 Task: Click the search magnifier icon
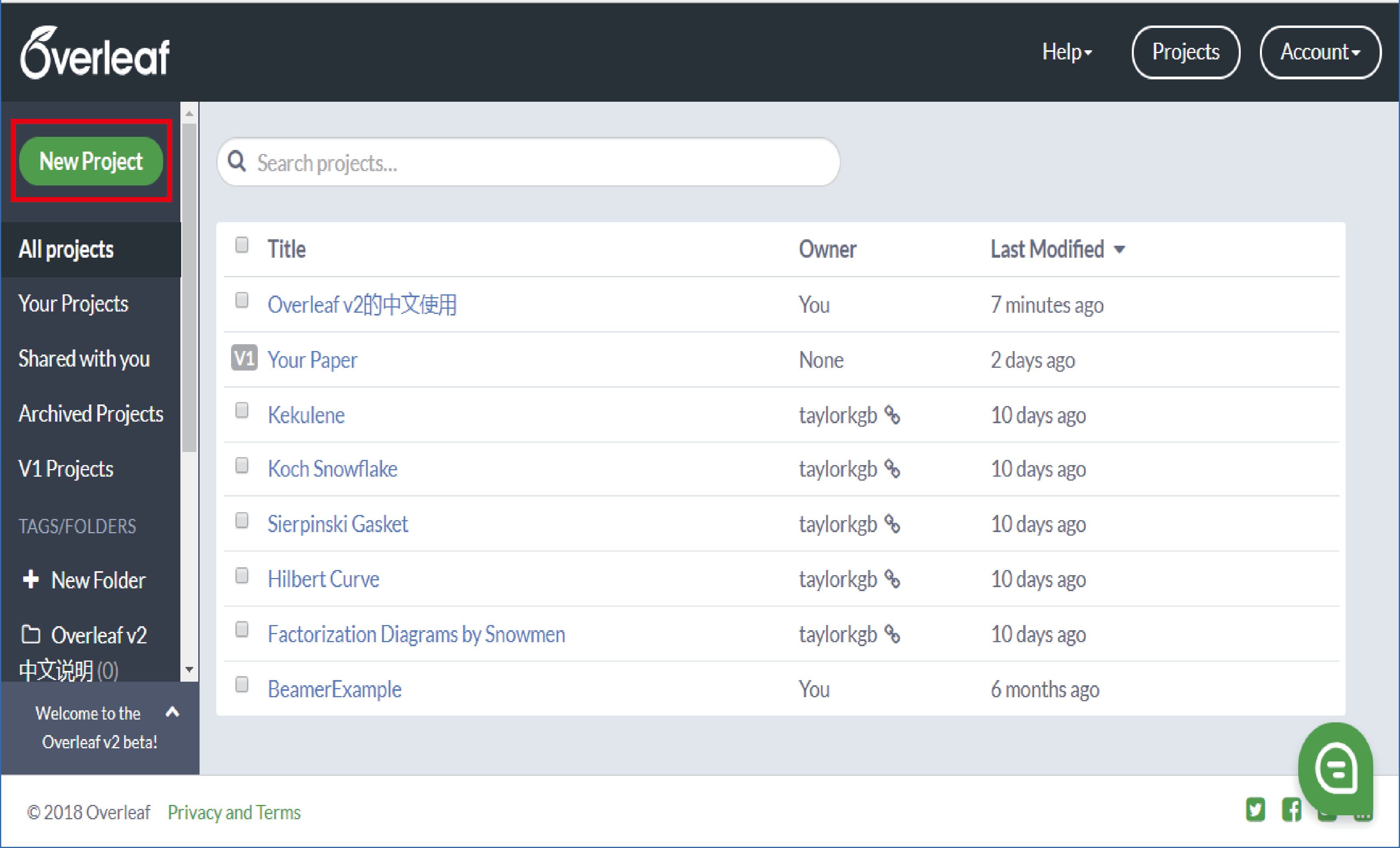coord(236,162)
